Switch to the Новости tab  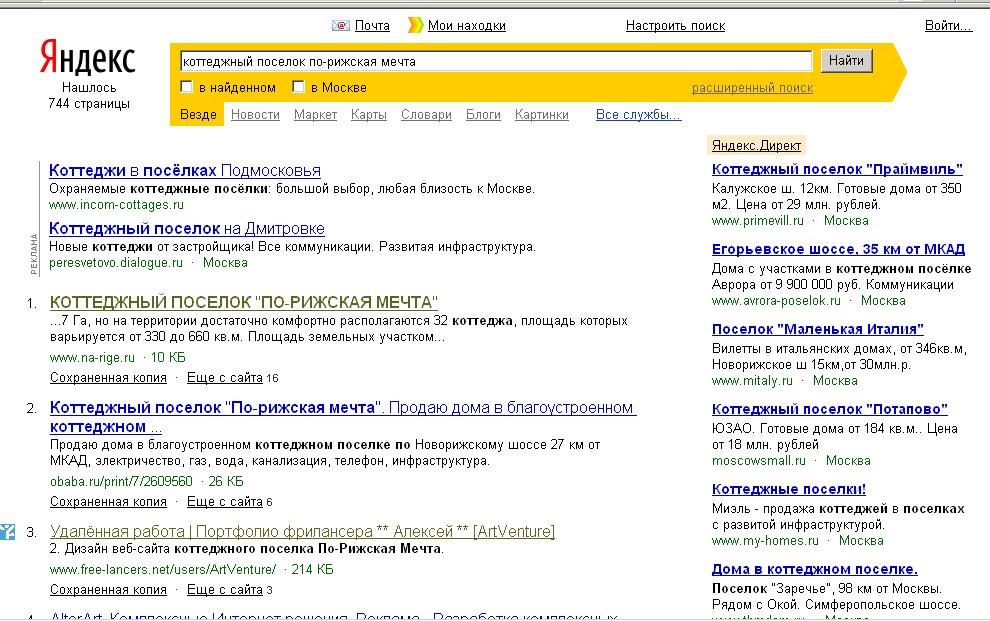point(255,115)
